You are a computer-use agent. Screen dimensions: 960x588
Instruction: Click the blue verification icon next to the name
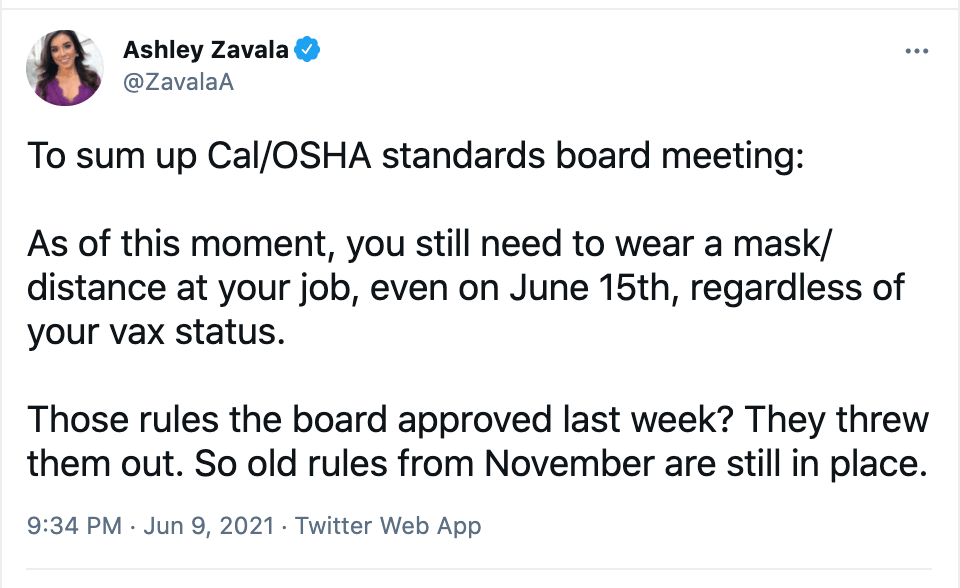tap(308, 48)
